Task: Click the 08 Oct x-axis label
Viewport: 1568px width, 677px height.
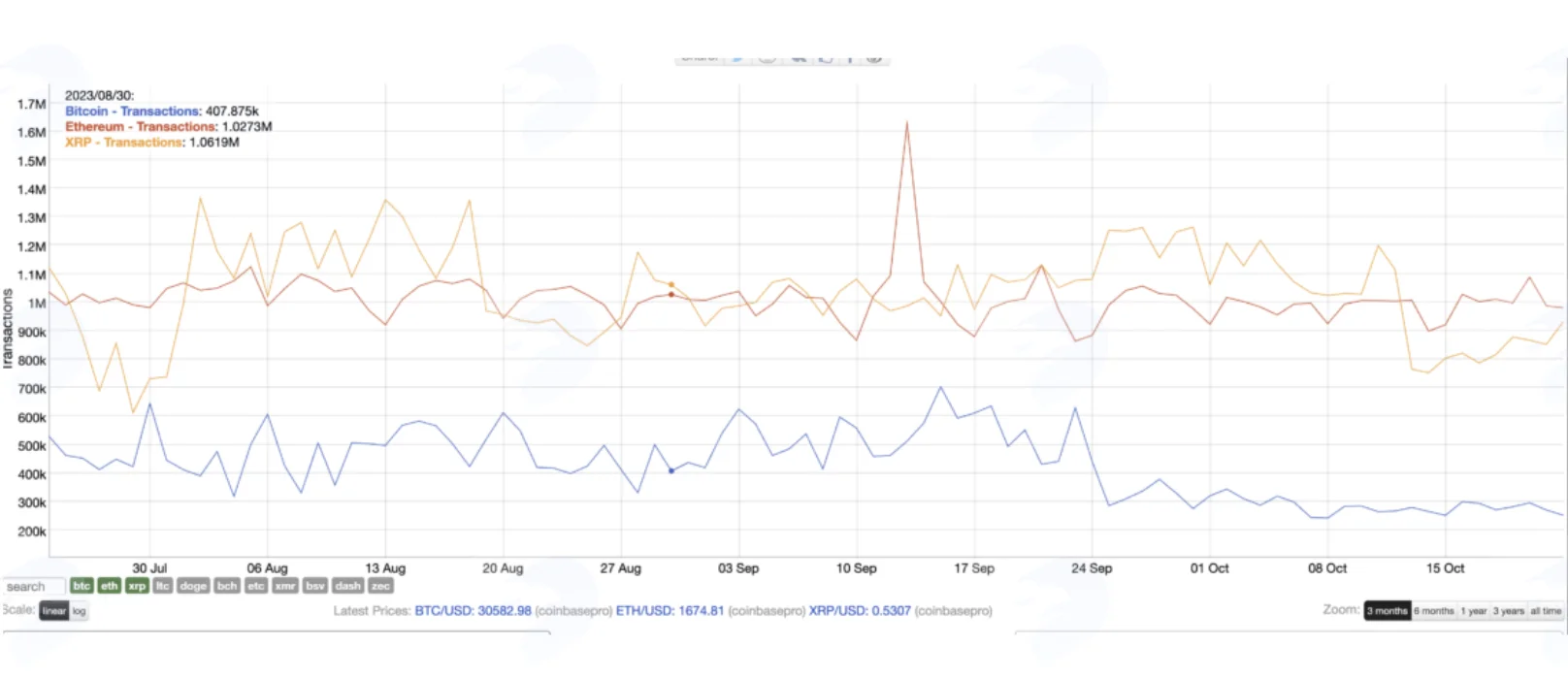Action: click(x=1327, y=568)
